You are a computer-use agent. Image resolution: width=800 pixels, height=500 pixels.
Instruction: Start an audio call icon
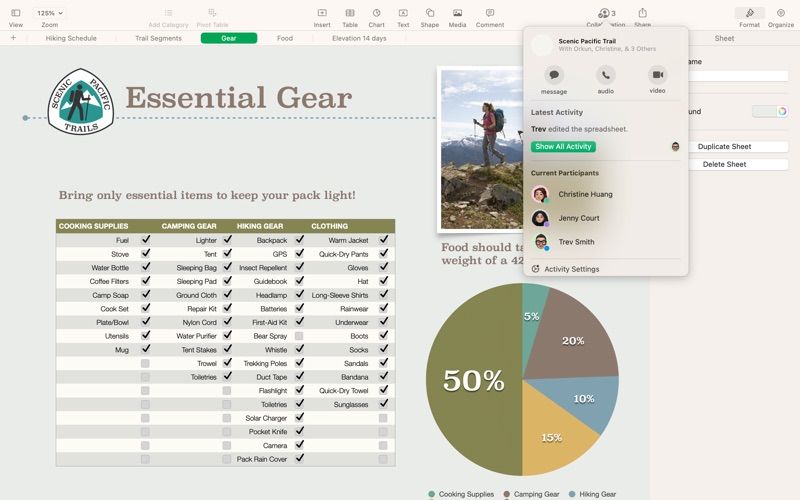(606, 75)
